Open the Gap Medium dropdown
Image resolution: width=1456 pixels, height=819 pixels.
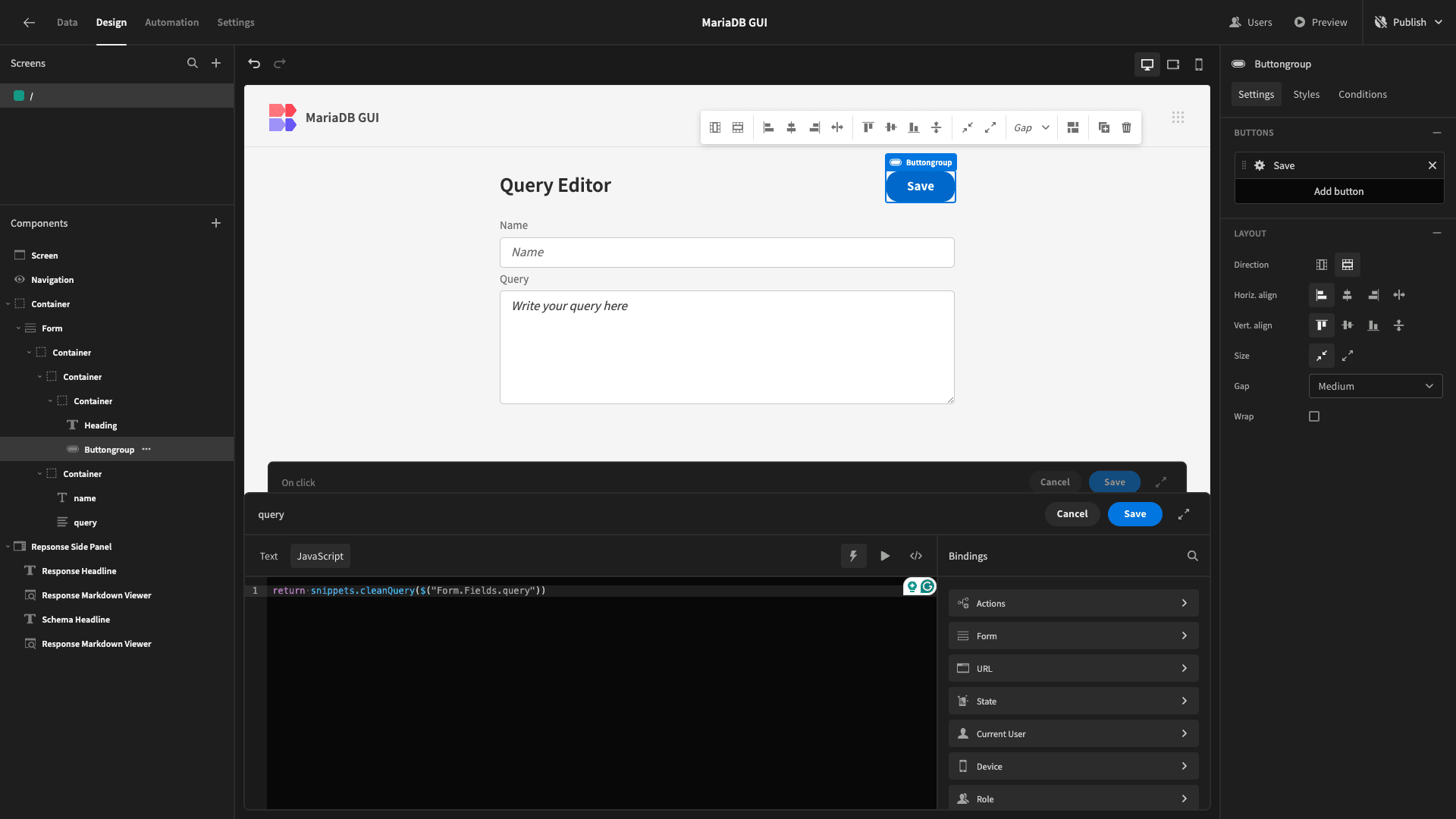click(x=1376, y=386)
